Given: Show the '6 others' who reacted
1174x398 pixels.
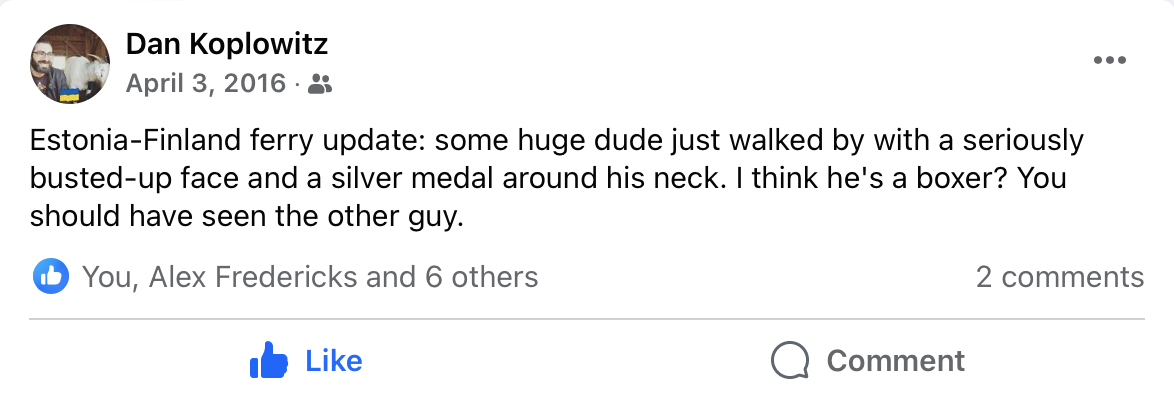Looking at the screenshot, I should coord(481,277).
